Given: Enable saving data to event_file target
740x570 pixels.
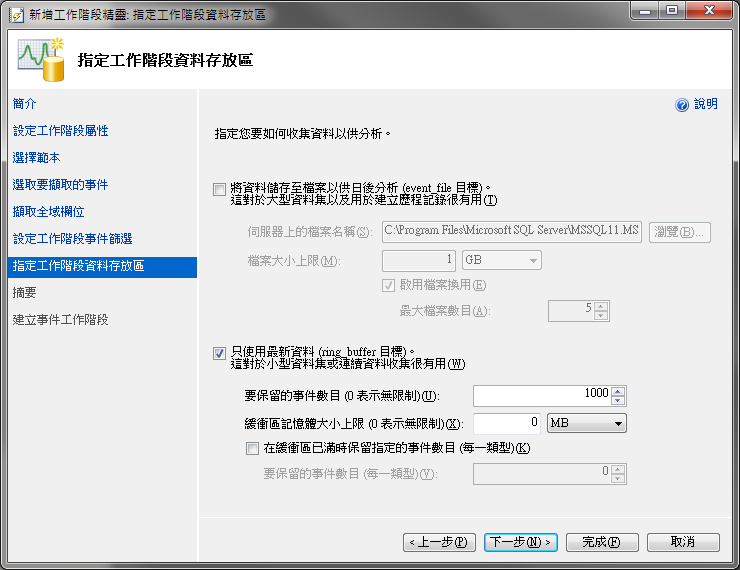Looking at the screenshot, I should click(x=219, y=190).
